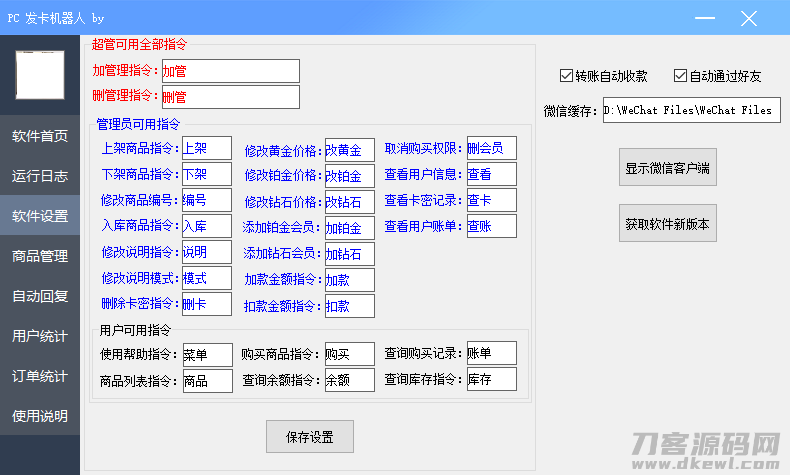The height and width of the screenshot is (475, 790).
Task: Open 商品管理 page
Action: tap(40, 255)
